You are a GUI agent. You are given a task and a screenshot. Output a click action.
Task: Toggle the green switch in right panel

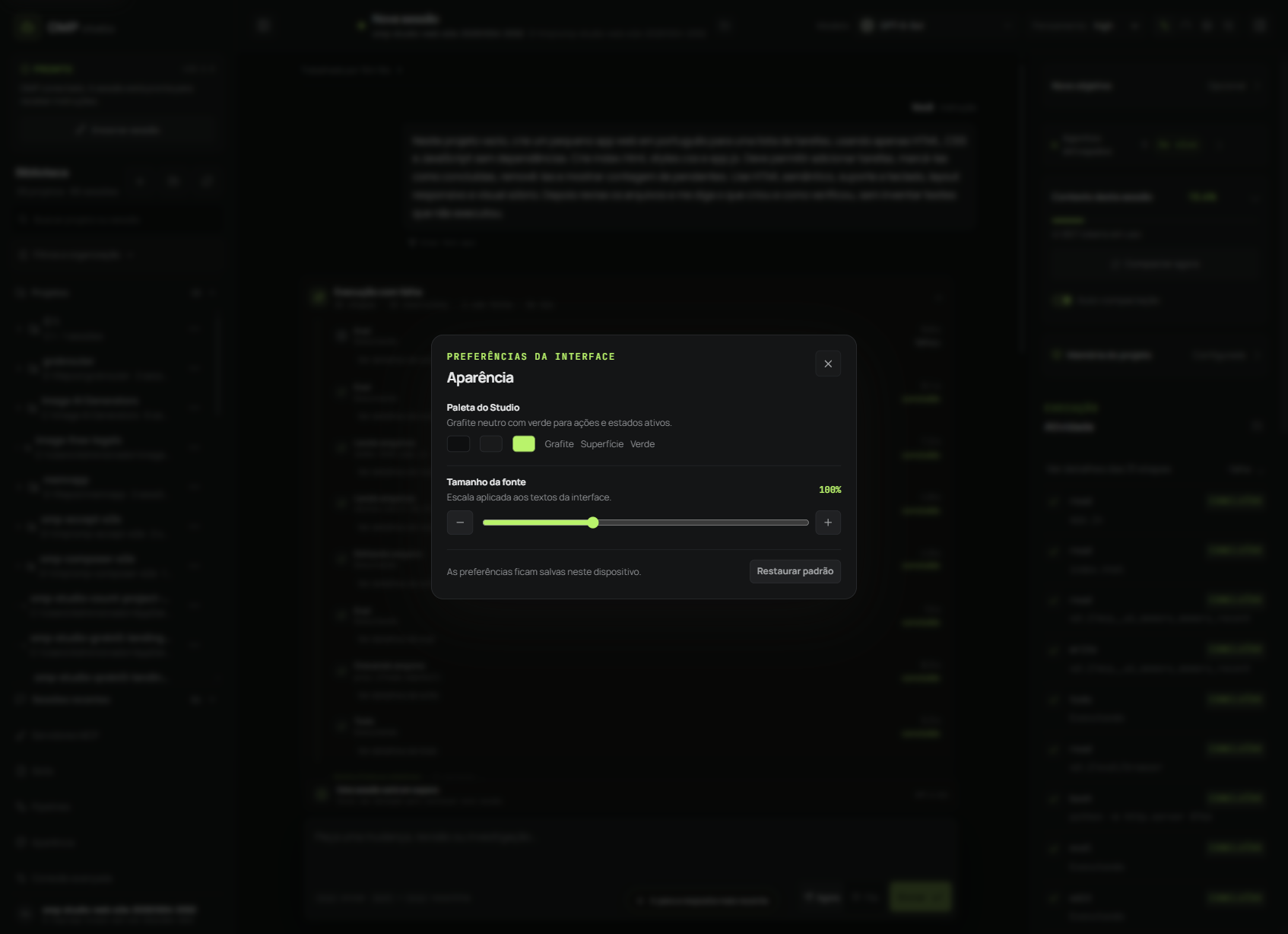[1062, 300]
